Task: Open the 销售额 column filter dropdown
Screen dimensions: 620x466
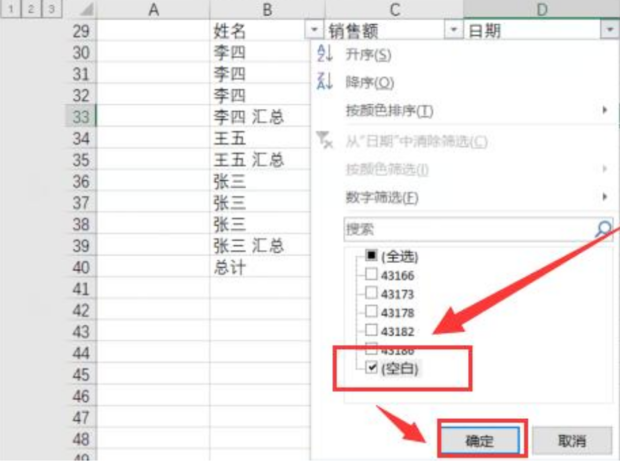Action: click(x=454, y=30)
